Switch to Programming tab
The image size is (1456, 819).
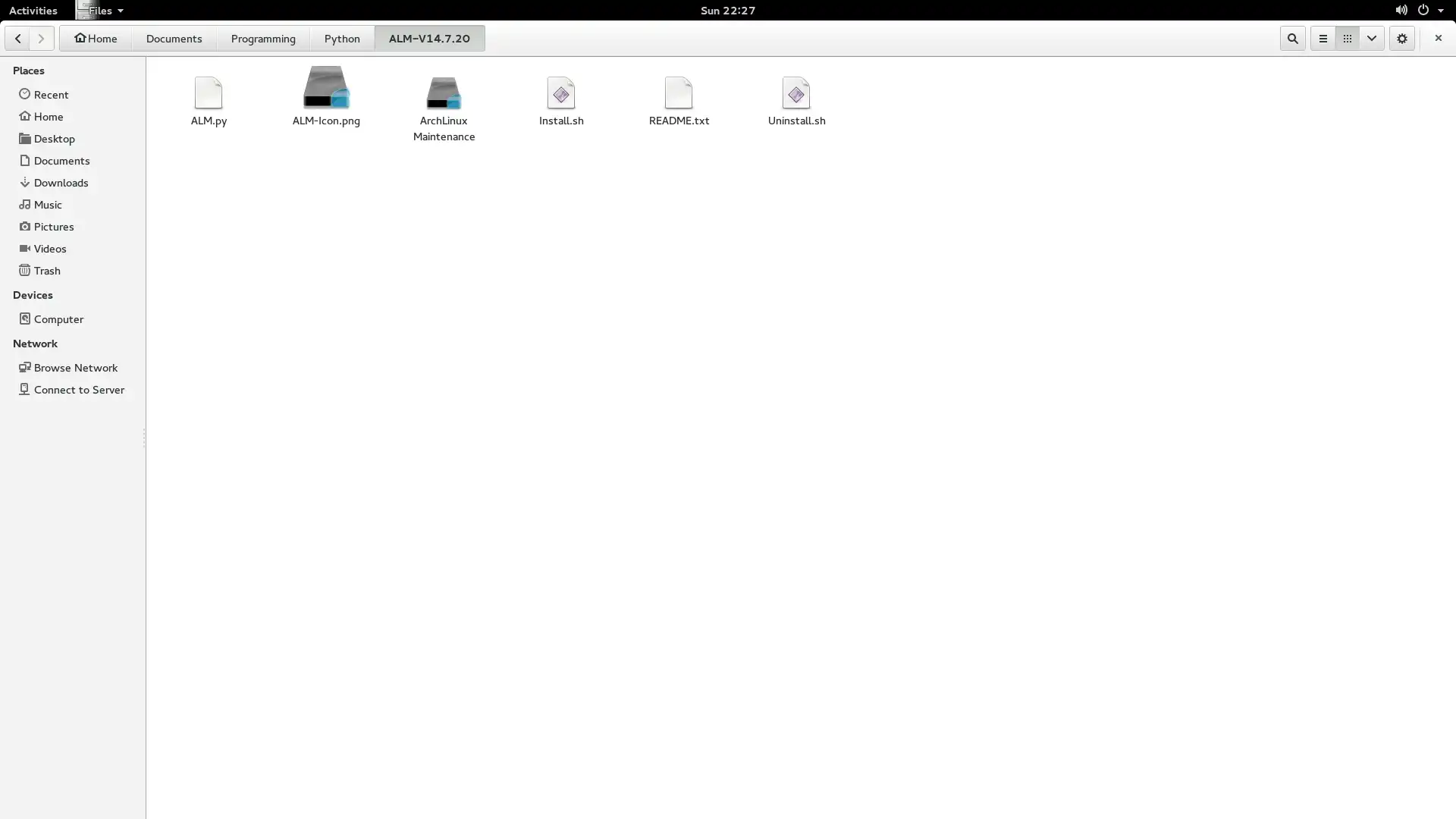coord(263,38)
